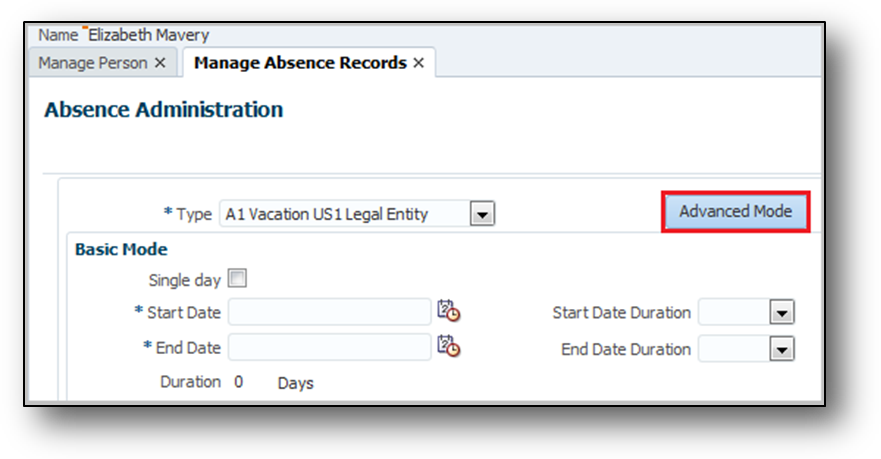Close the Manage Absence Records tab
Screen dimensions: 881x459
coord(419,63)
